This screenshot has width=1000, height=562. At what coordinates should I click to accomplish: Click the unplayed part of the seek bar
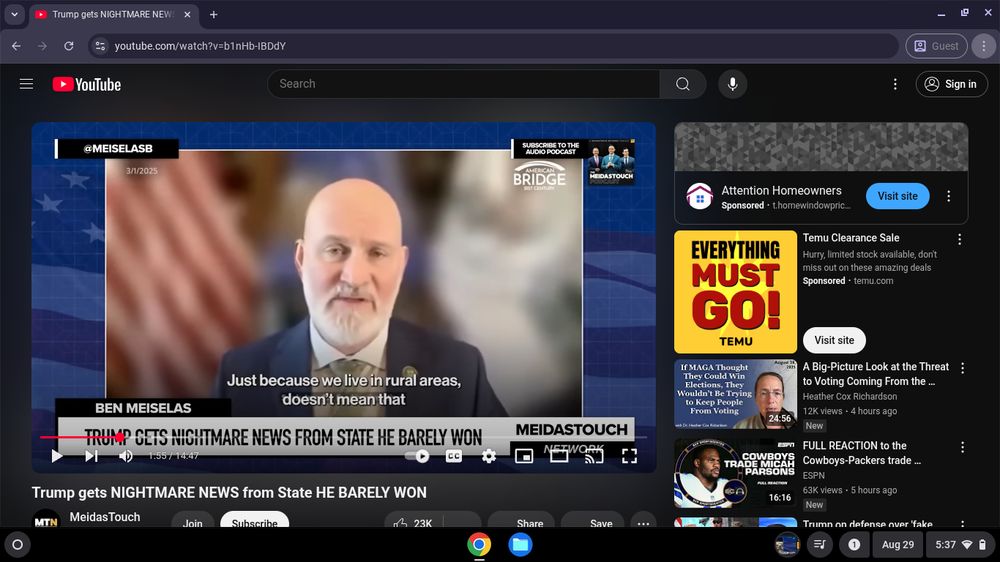pyautogui.click(x=383, y=437)
